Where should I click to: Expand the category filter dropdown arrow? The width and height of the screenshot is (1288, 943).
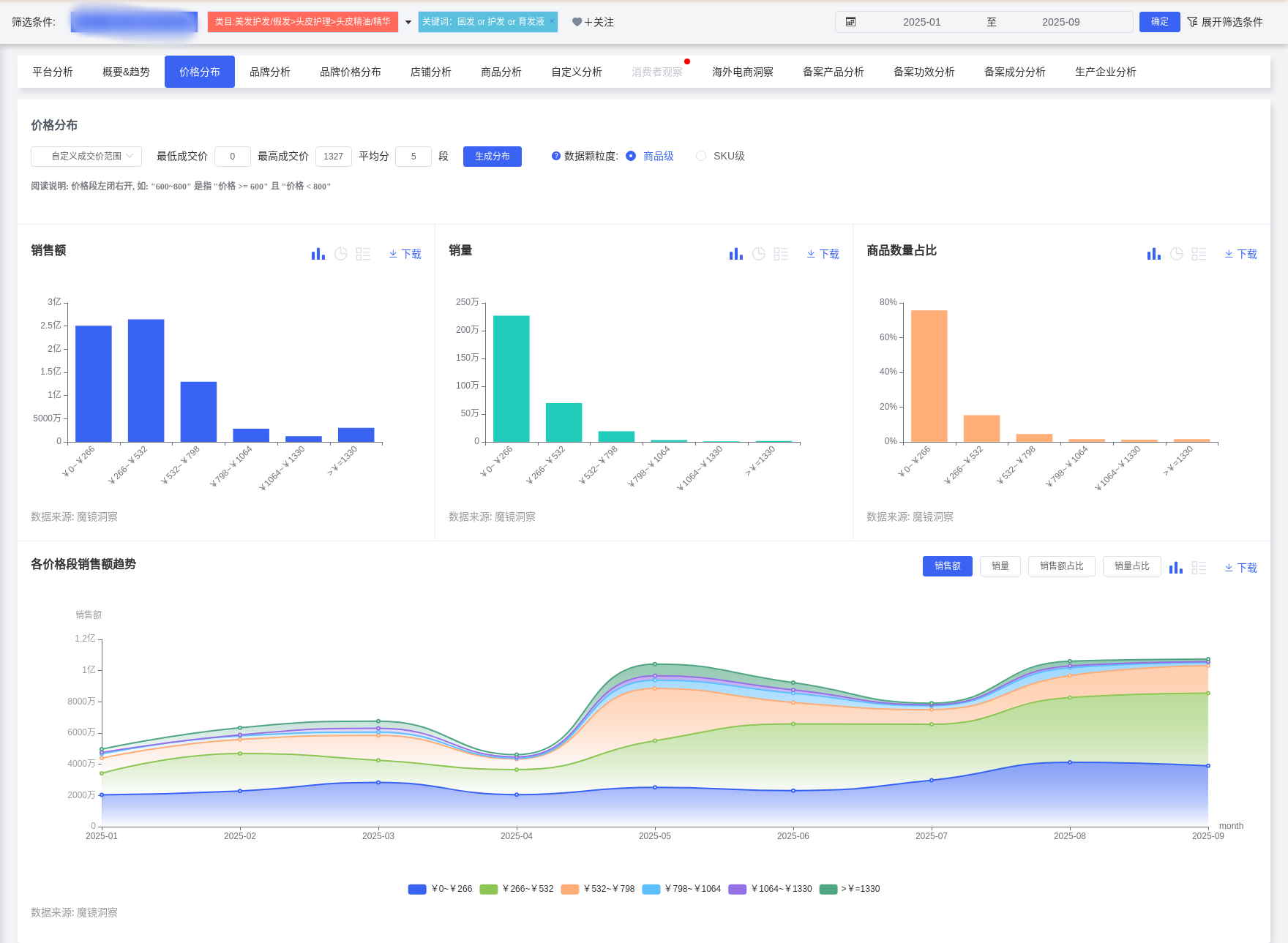(408, 22)
